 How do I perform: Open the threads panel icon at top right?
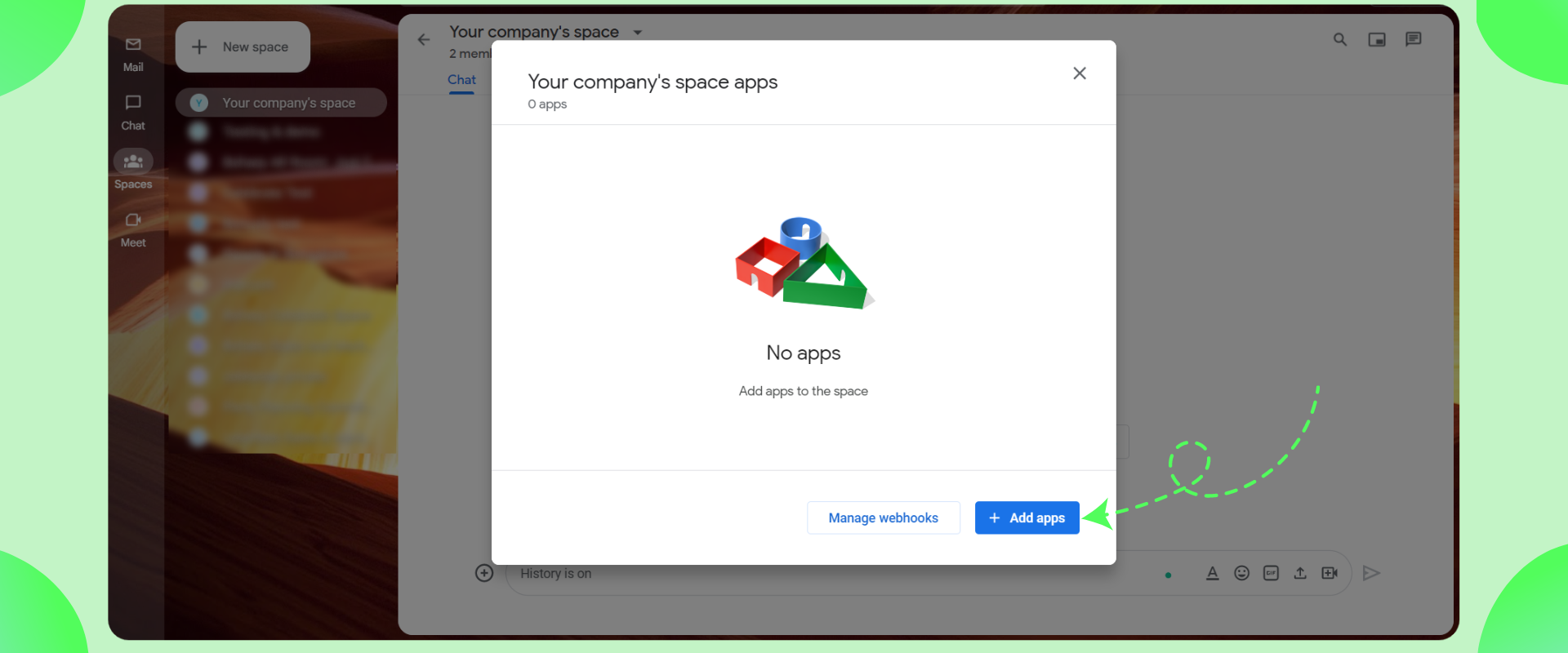(1413, 39)
